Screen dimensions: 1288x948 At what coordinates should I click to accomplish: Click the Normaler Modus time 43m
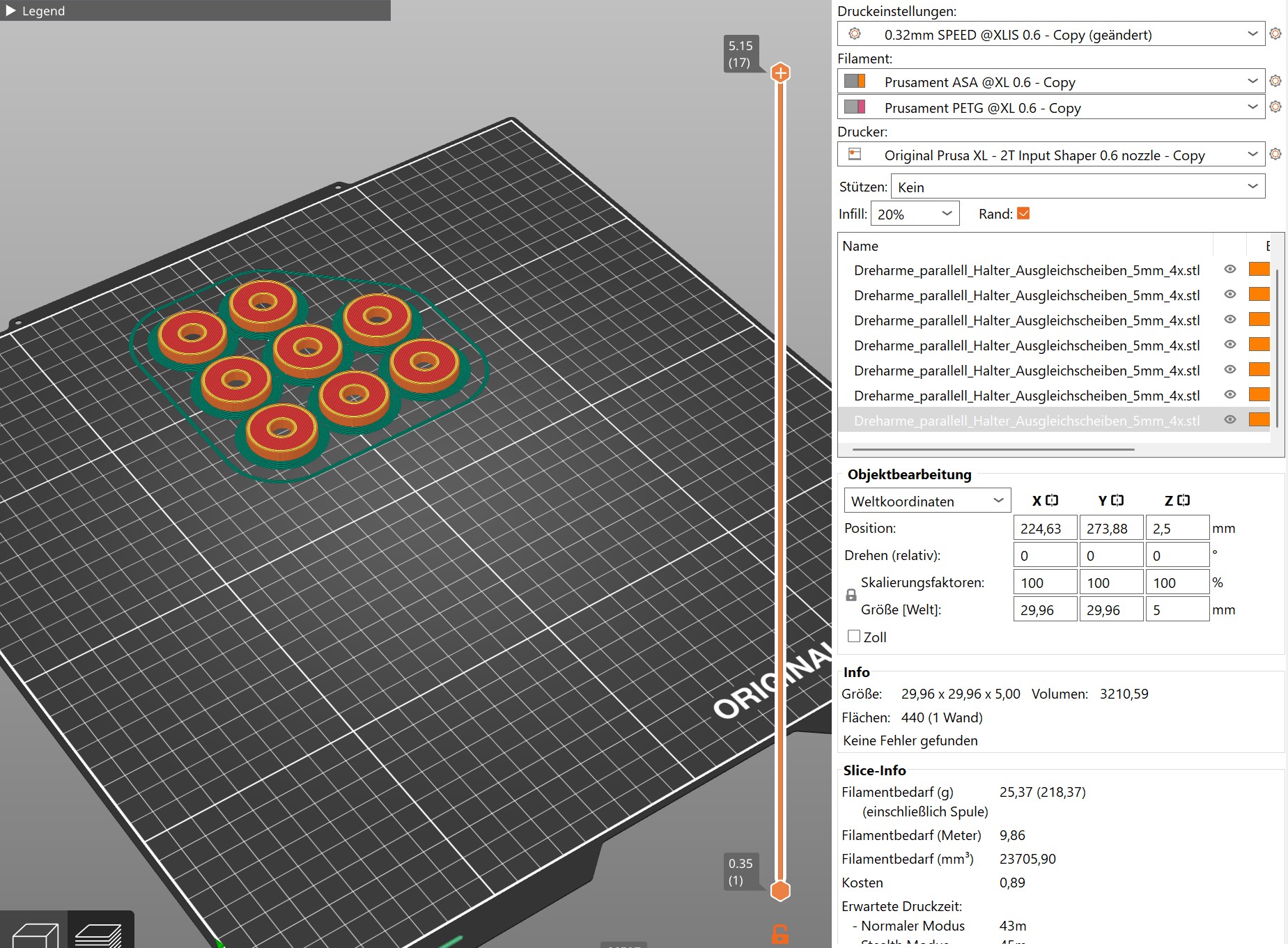[1013, 926]
